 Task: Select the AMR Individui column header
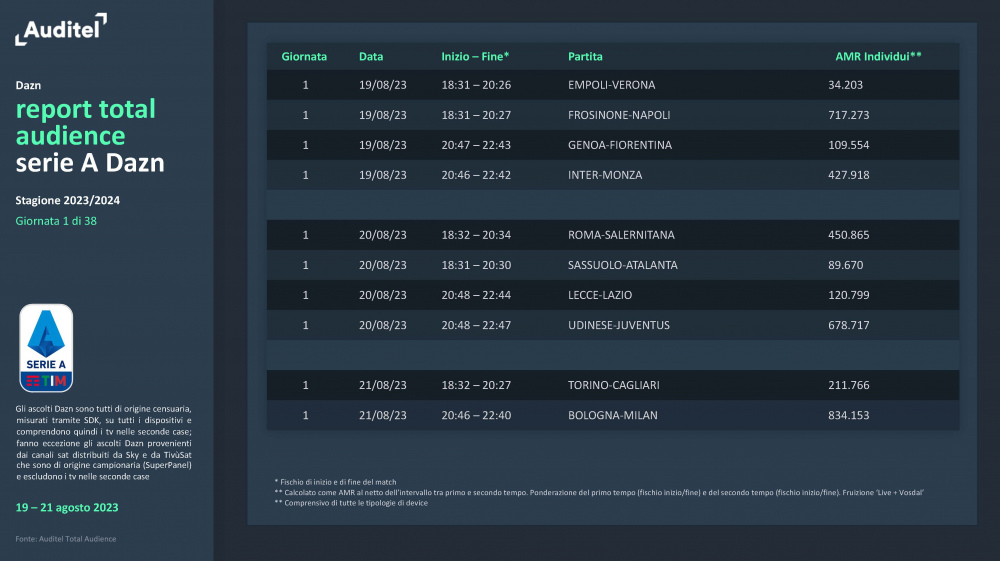[878, 57]
